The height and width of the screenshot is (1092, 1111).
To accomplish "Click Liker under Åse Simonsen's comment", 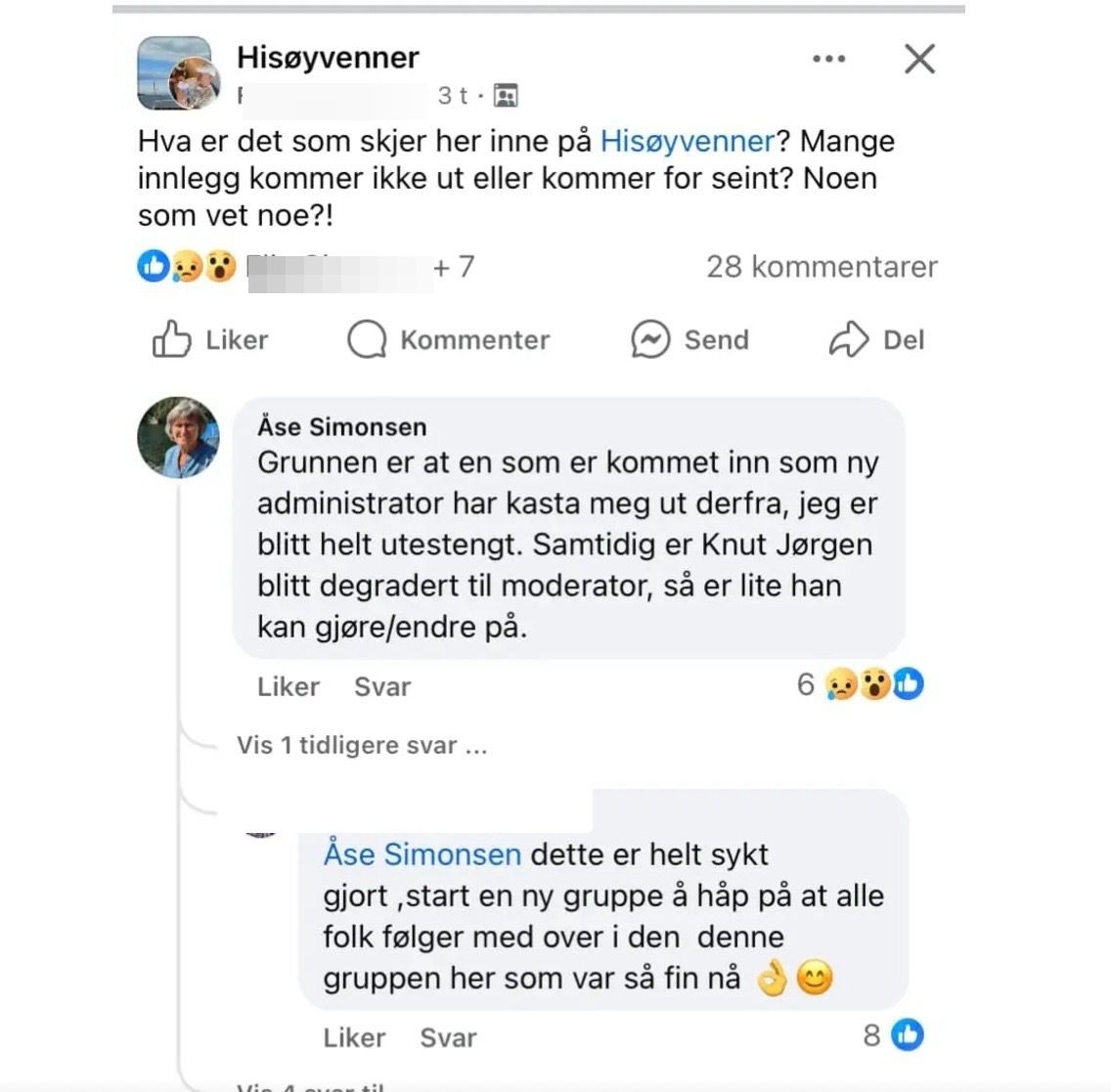I will [289, 687].
